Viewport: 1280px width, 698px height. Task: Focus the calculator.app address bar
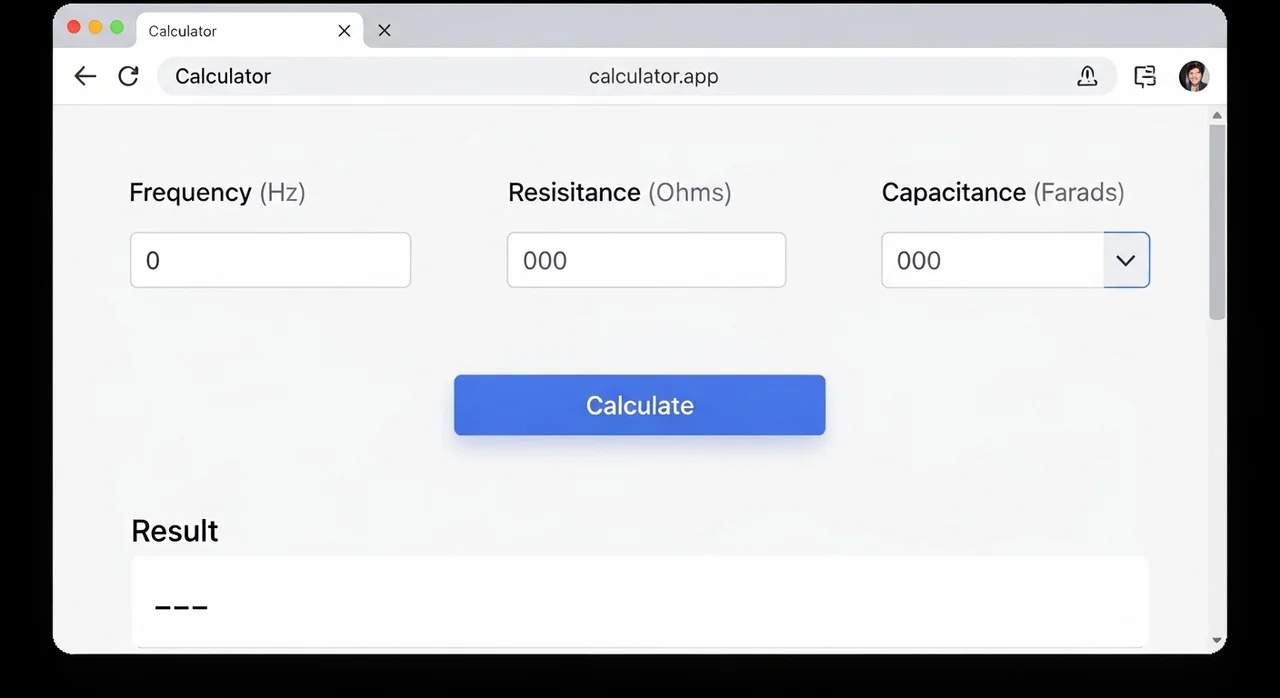pos(653,76)
